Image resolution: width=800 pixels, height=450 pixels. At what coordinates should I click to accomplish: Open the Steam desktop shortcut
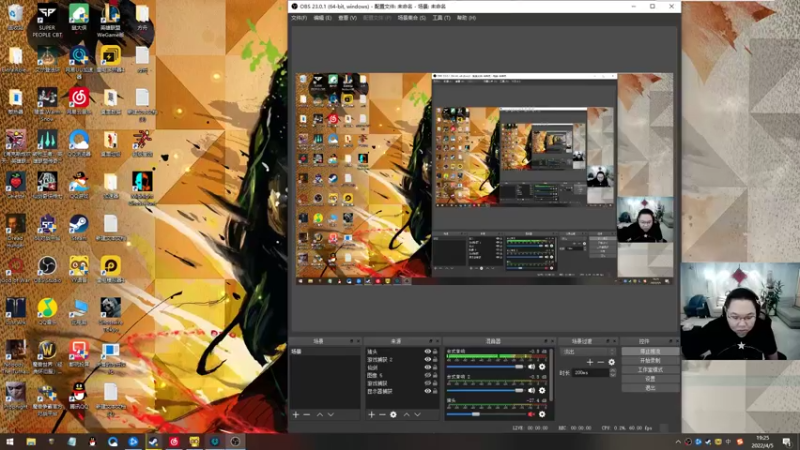79,228
